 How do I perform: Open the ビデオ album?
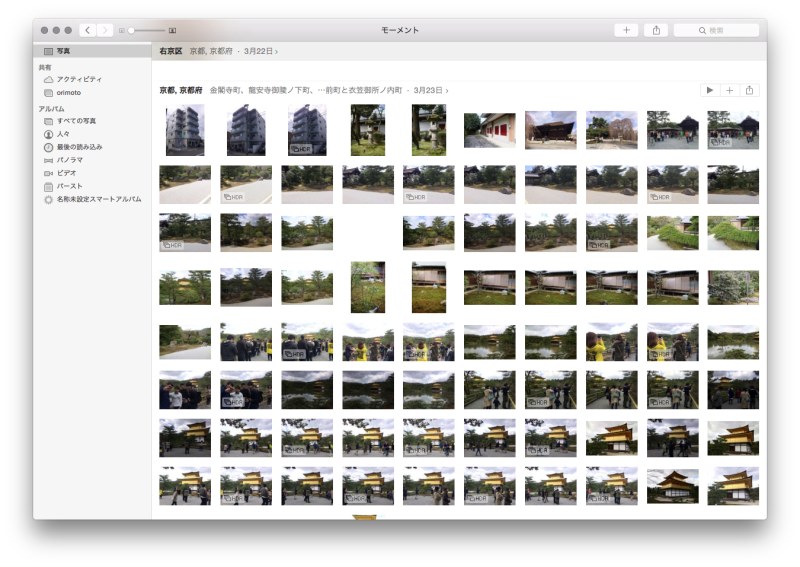(x=66, y=173)
